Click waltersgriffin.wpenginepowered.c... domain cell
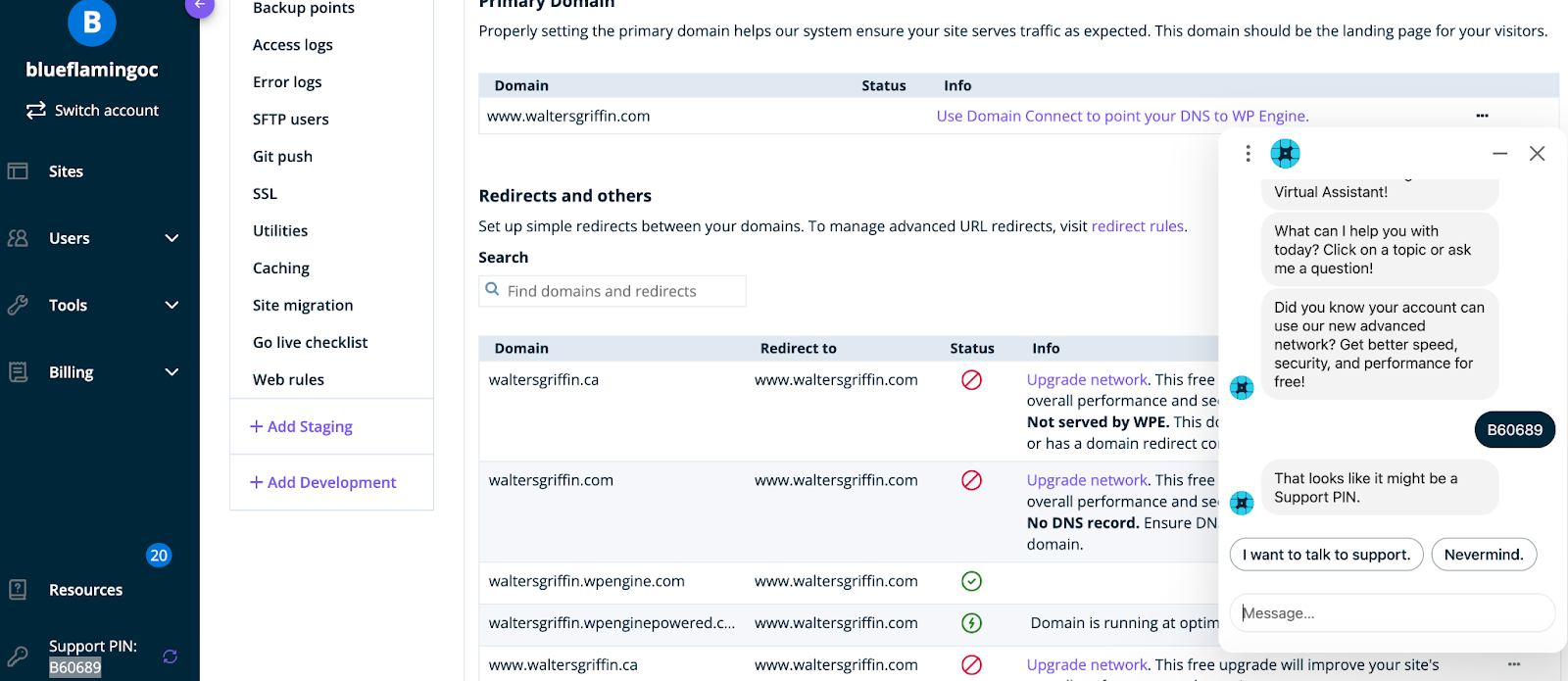This screenshot has width=1568, height=681. 612,622
